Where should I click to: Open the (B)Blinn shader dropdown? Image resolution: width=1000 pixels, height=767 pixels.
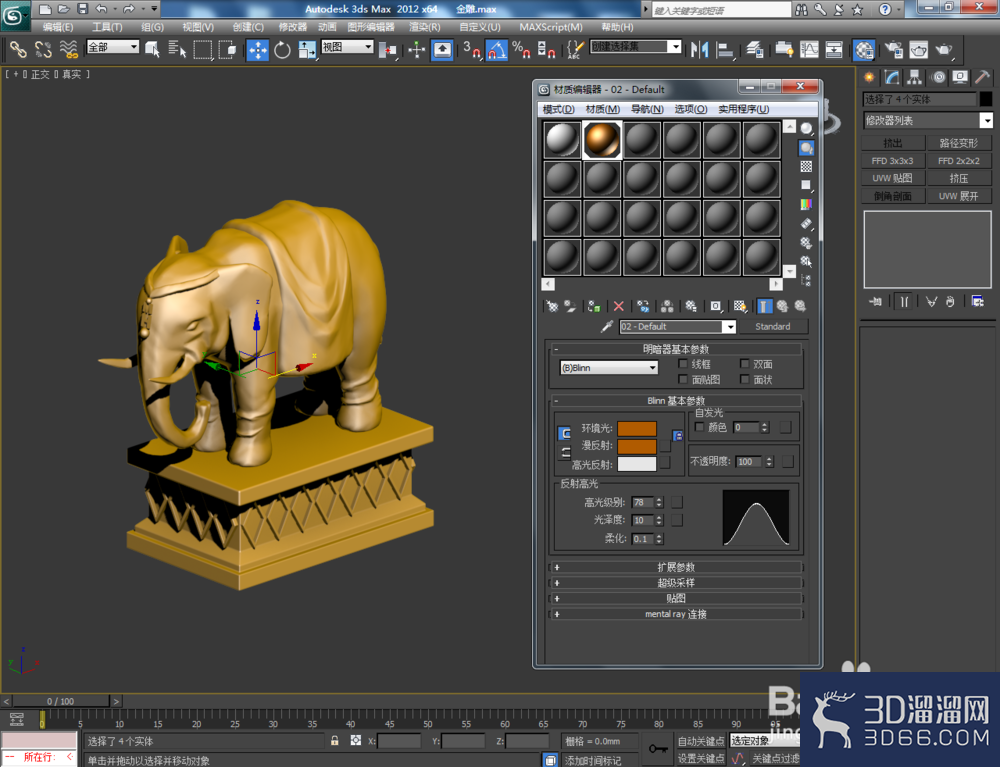[608, 368]
